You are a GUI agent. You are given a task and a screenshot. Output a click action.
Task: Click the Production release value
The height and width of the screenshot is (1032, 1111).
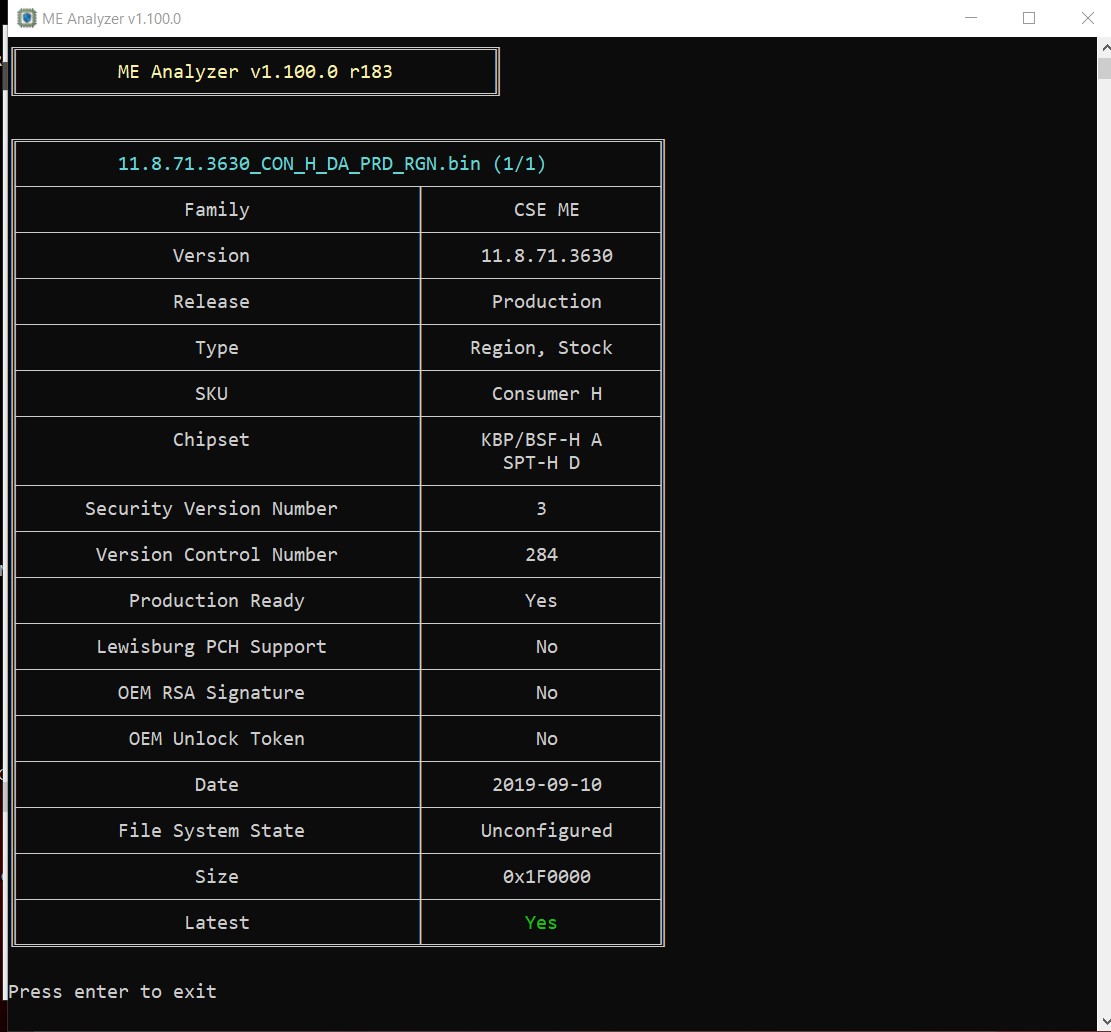click(546, 302)
